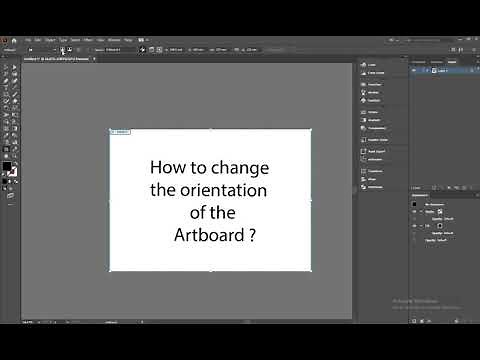Open the Gradient panel icon
The width and height of the screenshot is (480, 360).
click(364, 120)
